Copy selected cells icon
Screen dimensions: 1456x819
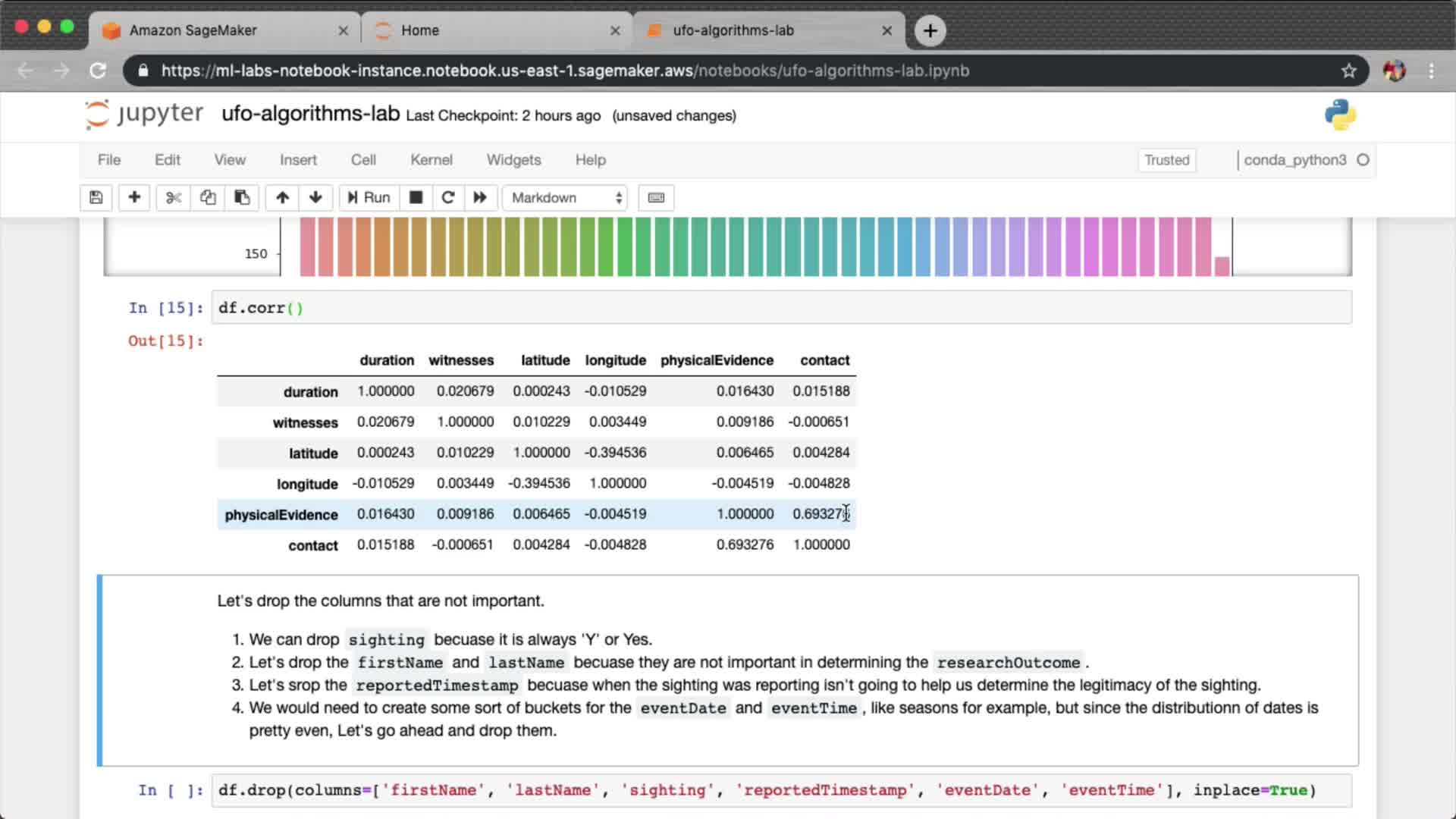208,198
